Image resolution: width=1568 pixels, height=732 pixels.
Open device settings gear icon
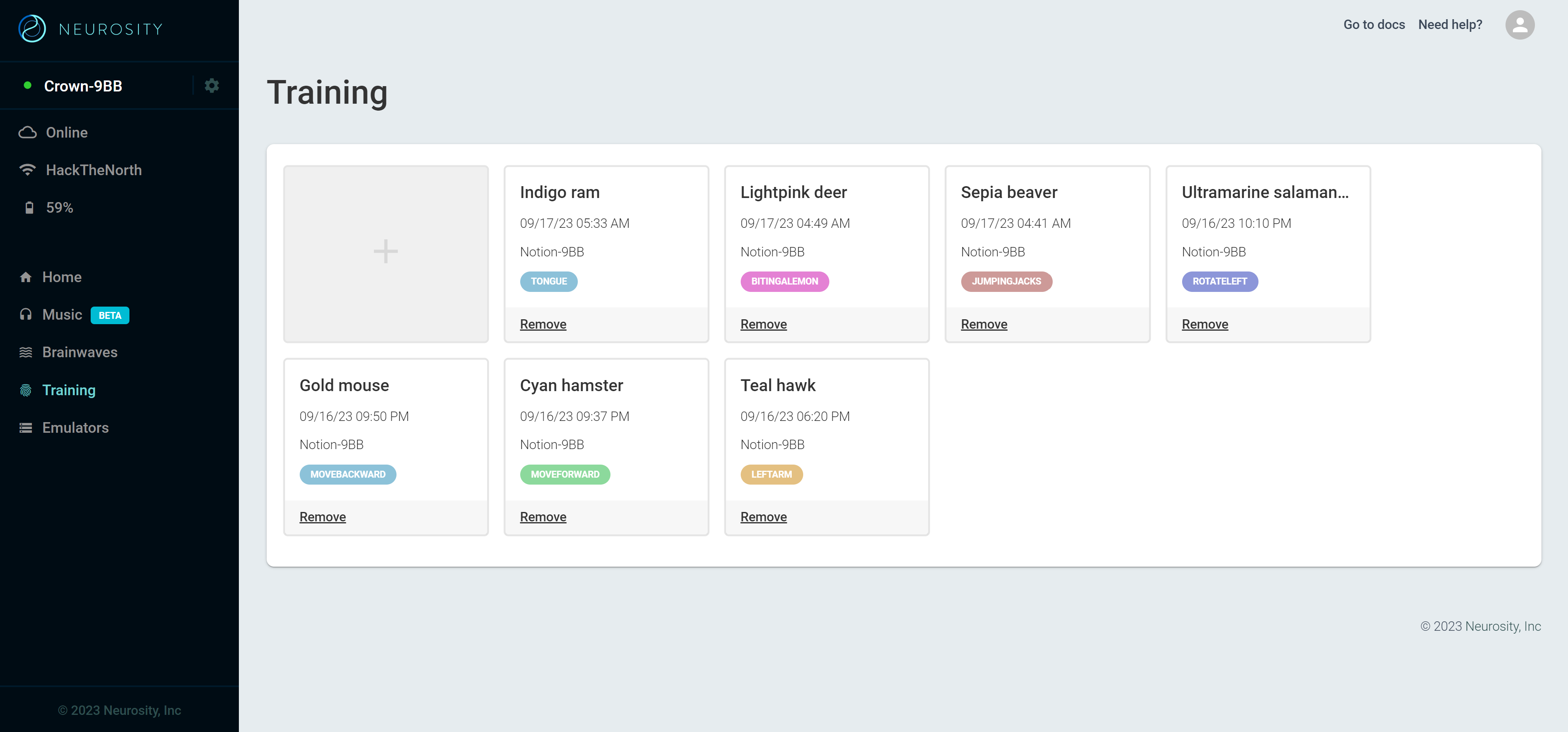point(211,86)
